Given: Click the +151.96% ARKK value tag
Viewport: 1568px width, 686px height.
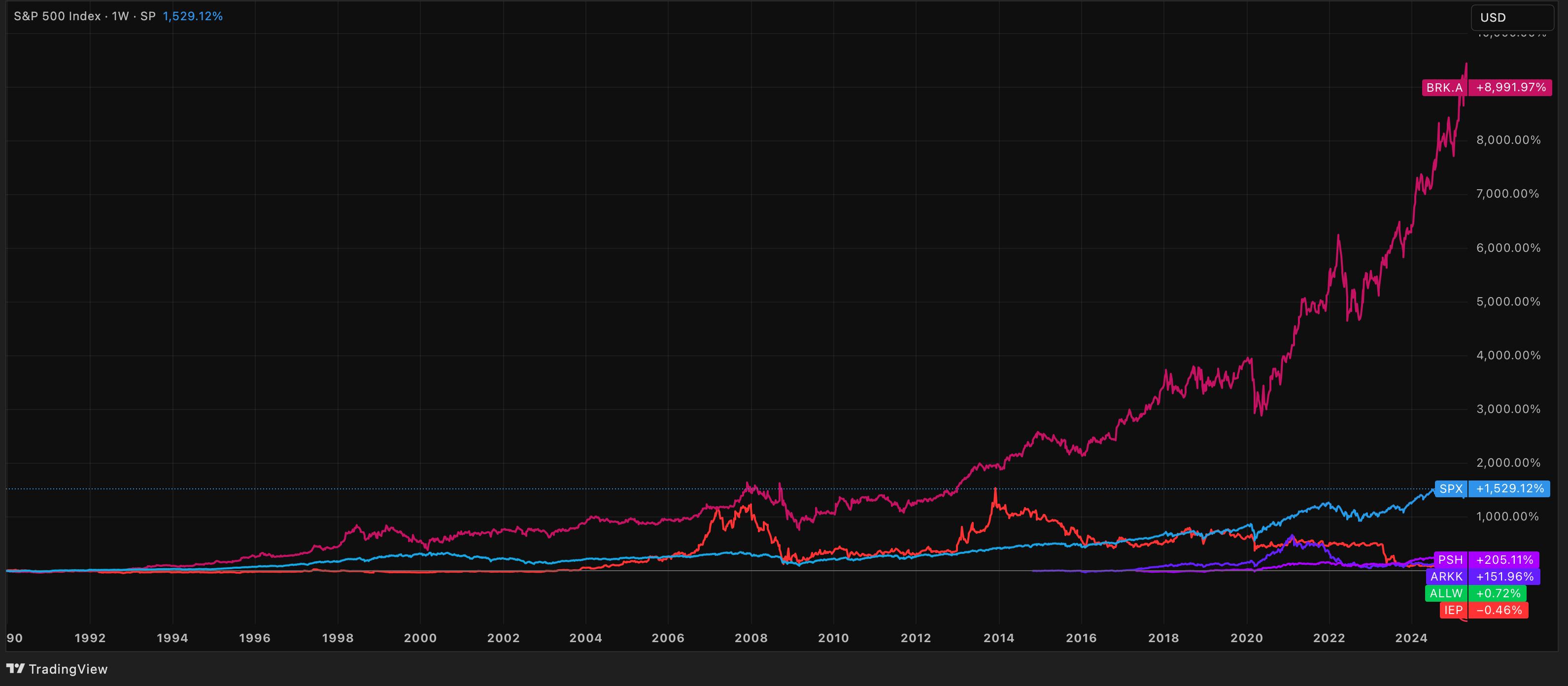Looking at the screenshot, I should click(1504, 577).
